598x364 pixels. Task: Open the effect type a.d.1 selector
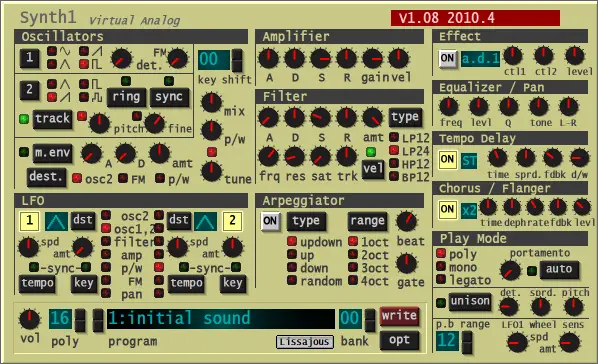tap(480, 59)
